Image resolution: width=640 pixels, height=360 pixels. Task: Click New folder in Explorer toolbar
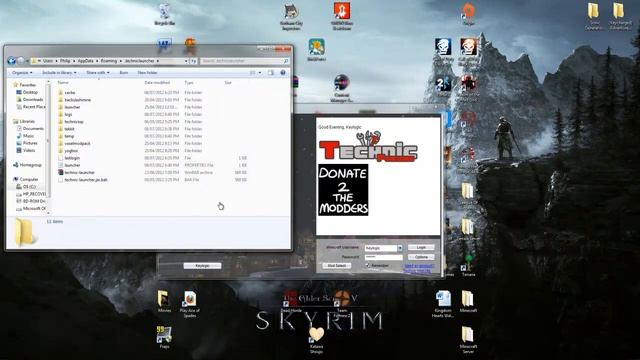click(x=147, y=73)
